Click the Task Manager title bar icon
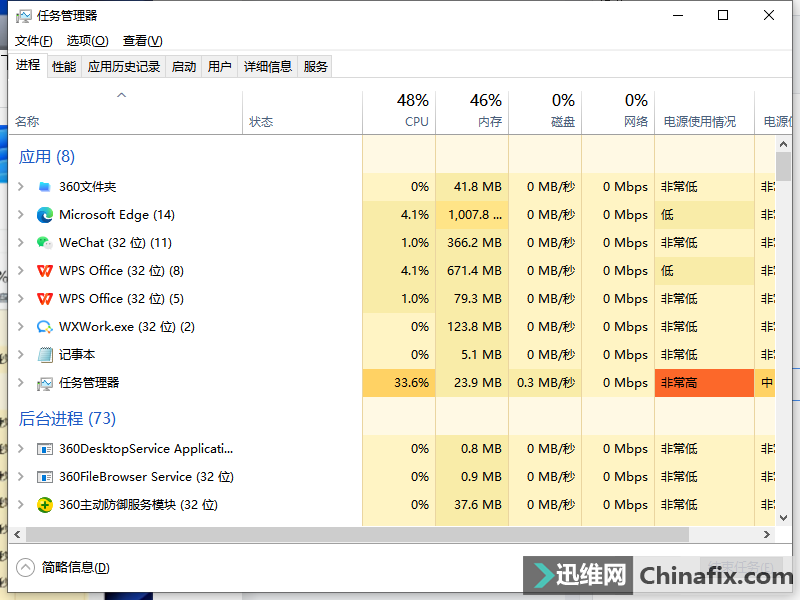800x600 pixels. pos(23,16)
